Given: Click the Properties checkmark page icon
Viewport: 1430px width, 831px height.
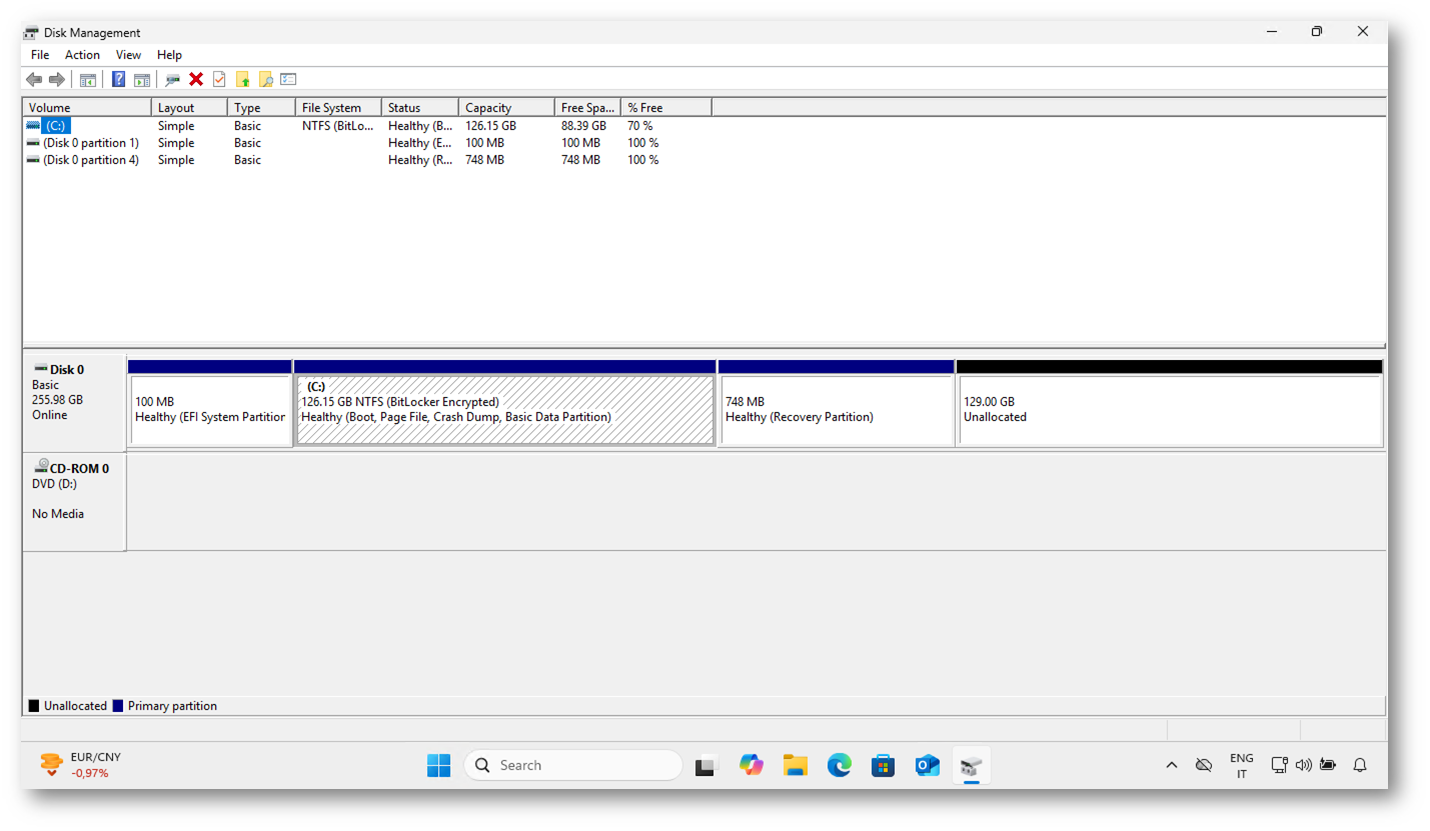Looking at the screenshot, I should coord(219,80).
